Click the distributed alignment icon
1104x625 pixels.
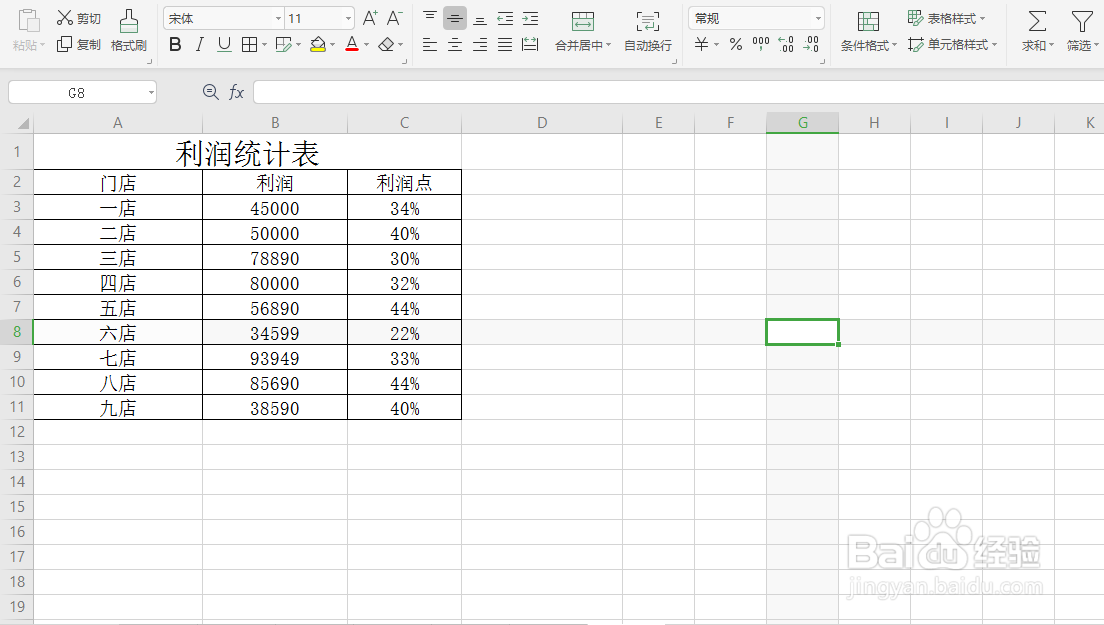click(x=530, y=45)
